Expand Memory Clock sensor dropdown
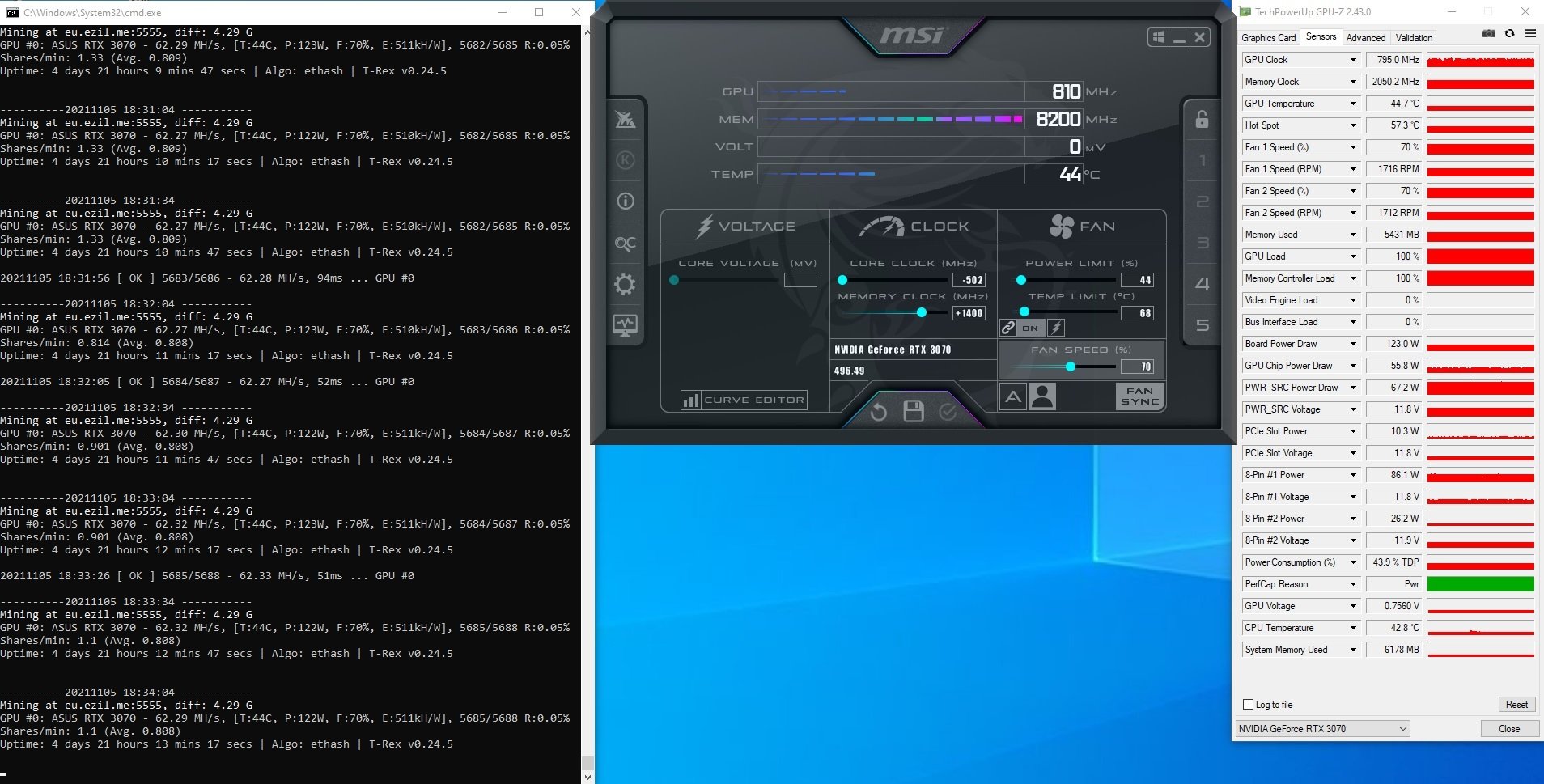1544x784 pixels. click(1352, 82)
